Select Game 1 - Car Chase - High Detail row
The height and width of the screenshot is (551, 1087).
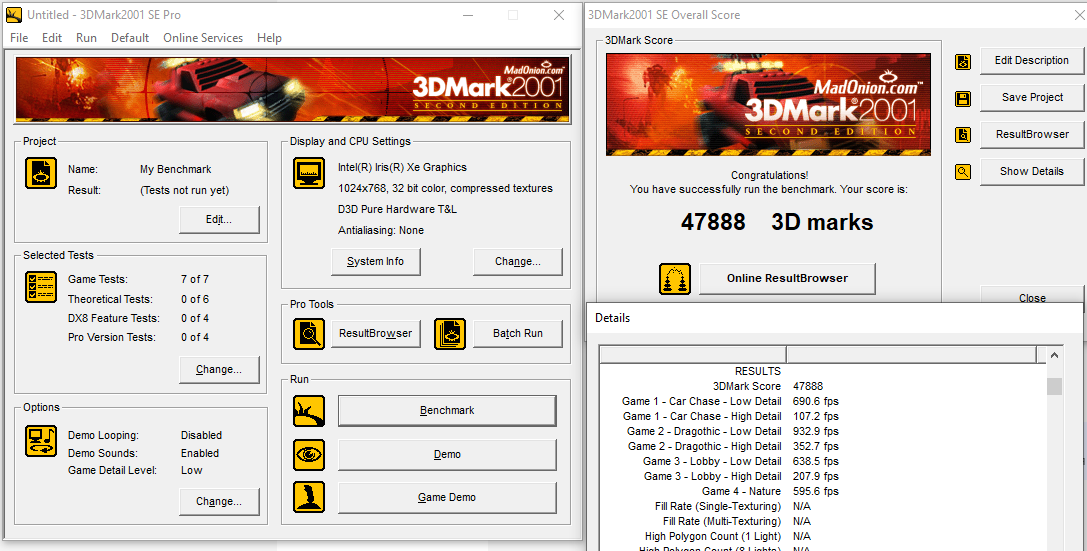(x=824, y=417)
